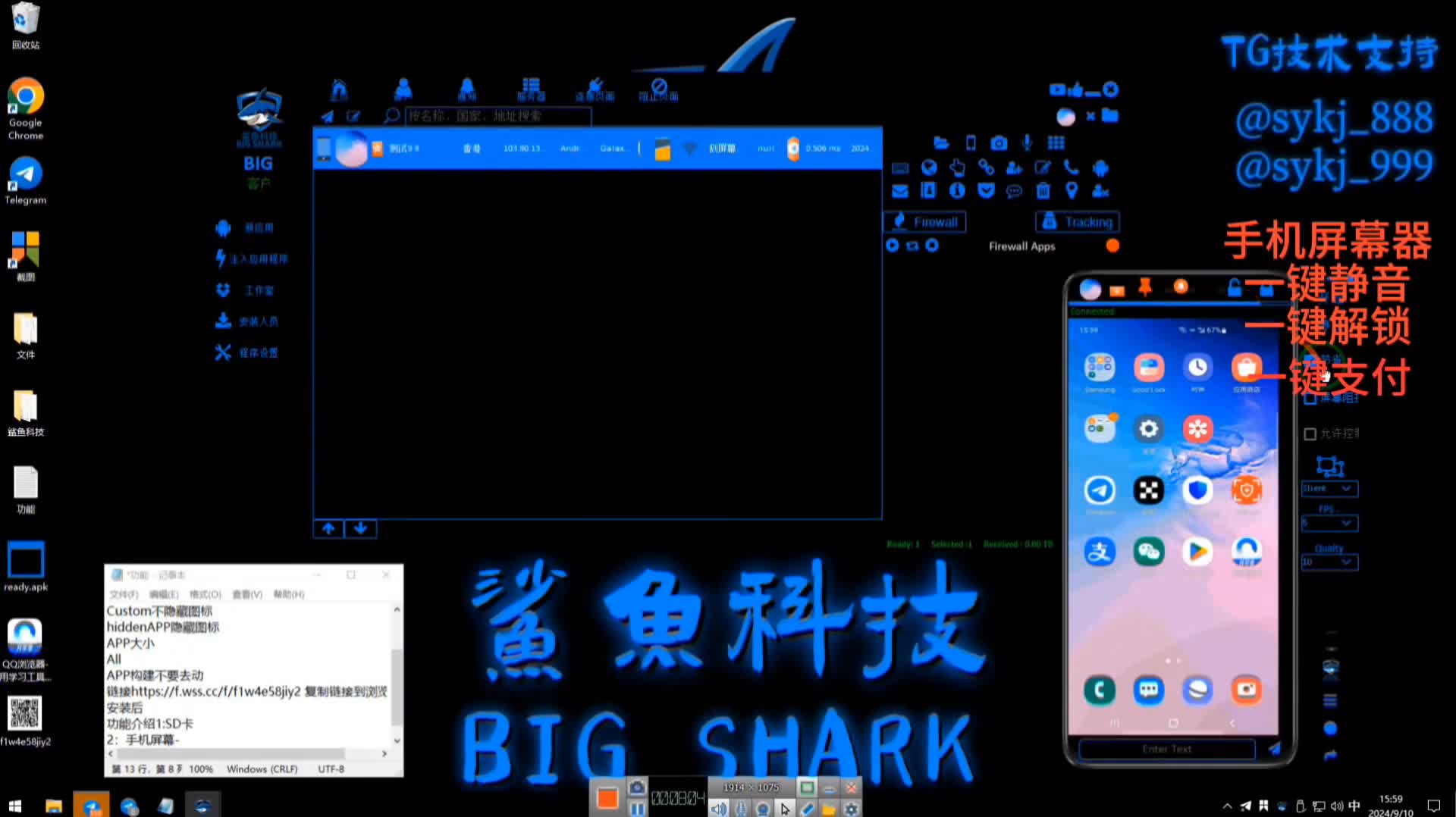Click the keyboard icon in tools panel
Screen dimensions: 1456x817
point(900,167)
